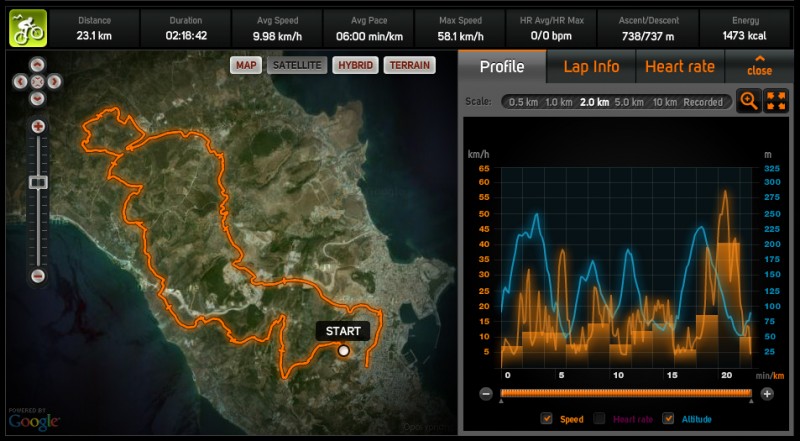Set chart scale to 5.0 km
The height and width of the screenshot is (441, 800).
click(x=629, y=102)
